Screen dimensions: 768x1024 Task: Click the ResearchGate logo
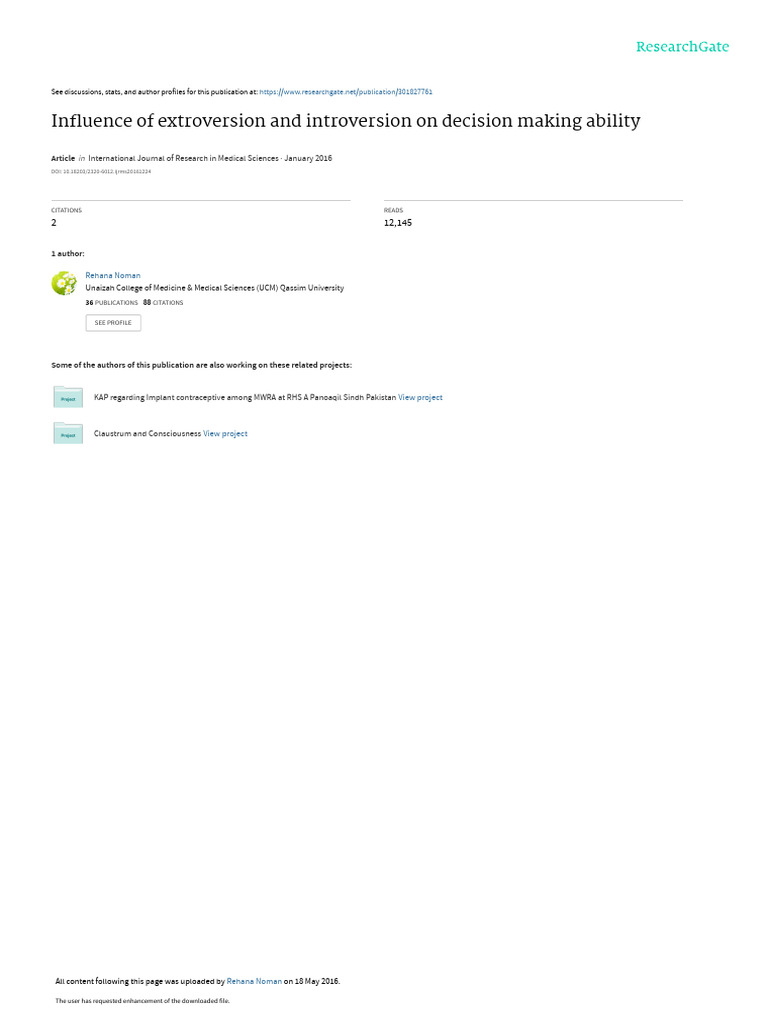[682, 47]
